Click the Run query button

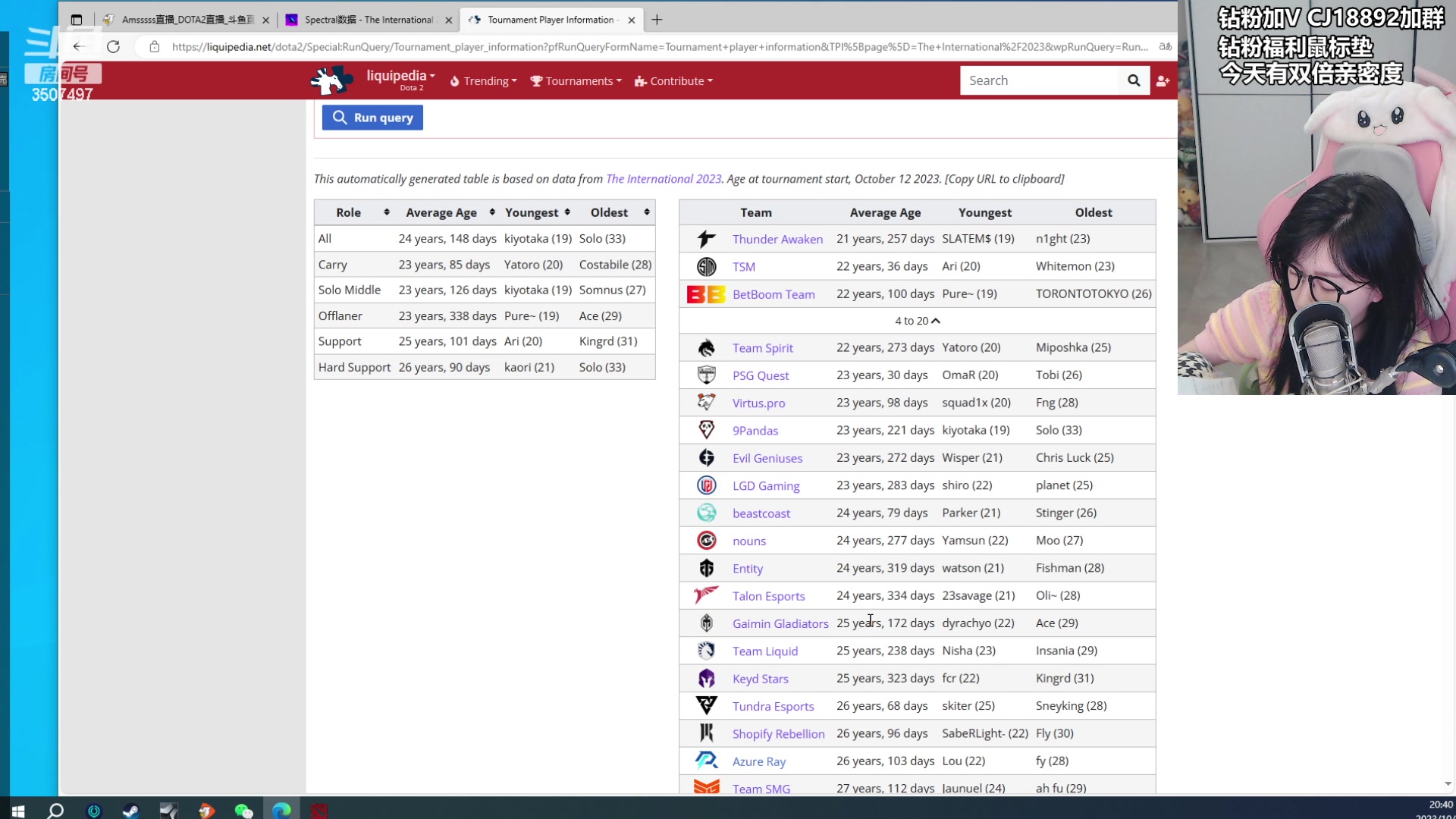[x=372, y=118]
